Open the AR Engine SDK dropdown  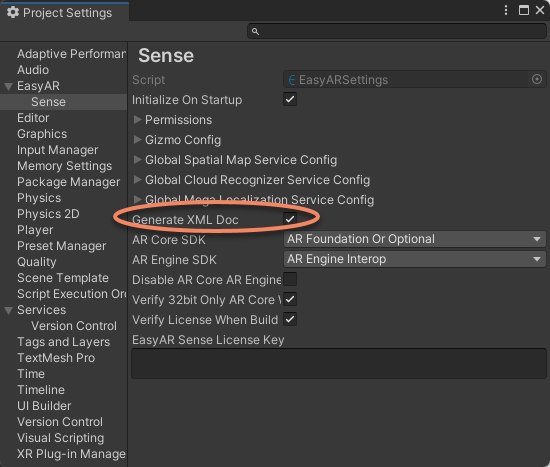click(x=414, y=259)
